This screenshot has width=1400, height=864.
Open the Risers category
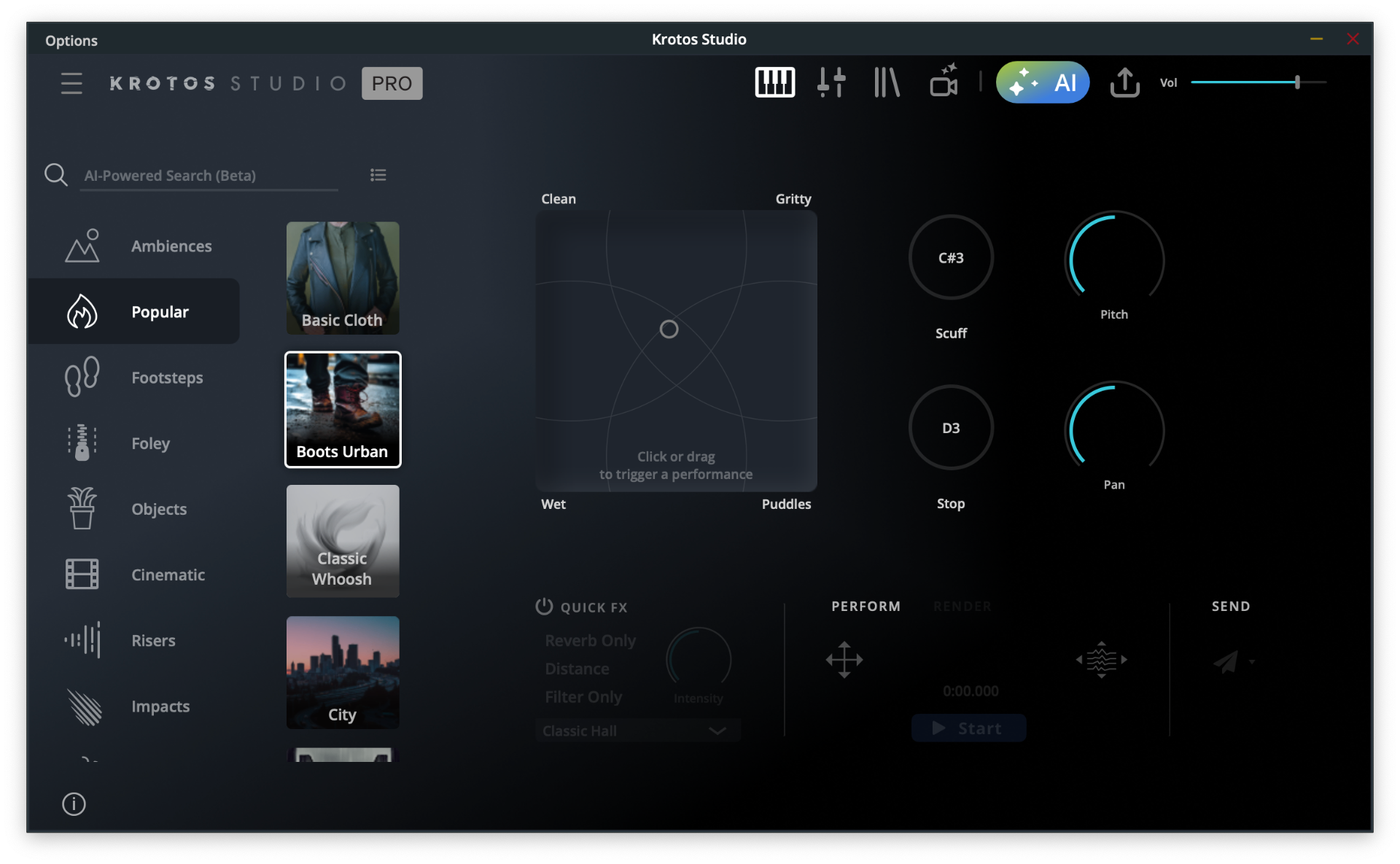click(135, 640)
